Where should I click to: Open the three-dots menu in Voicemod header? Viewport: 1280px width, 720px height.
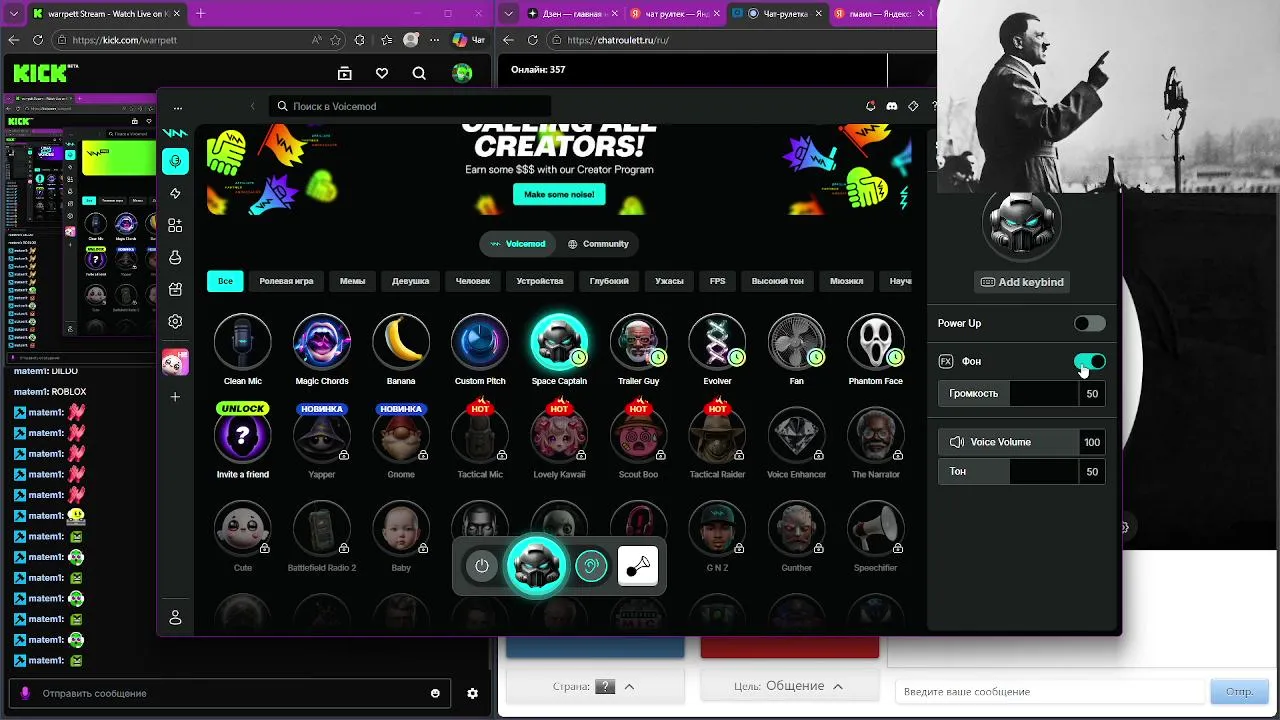pos(178,107)
